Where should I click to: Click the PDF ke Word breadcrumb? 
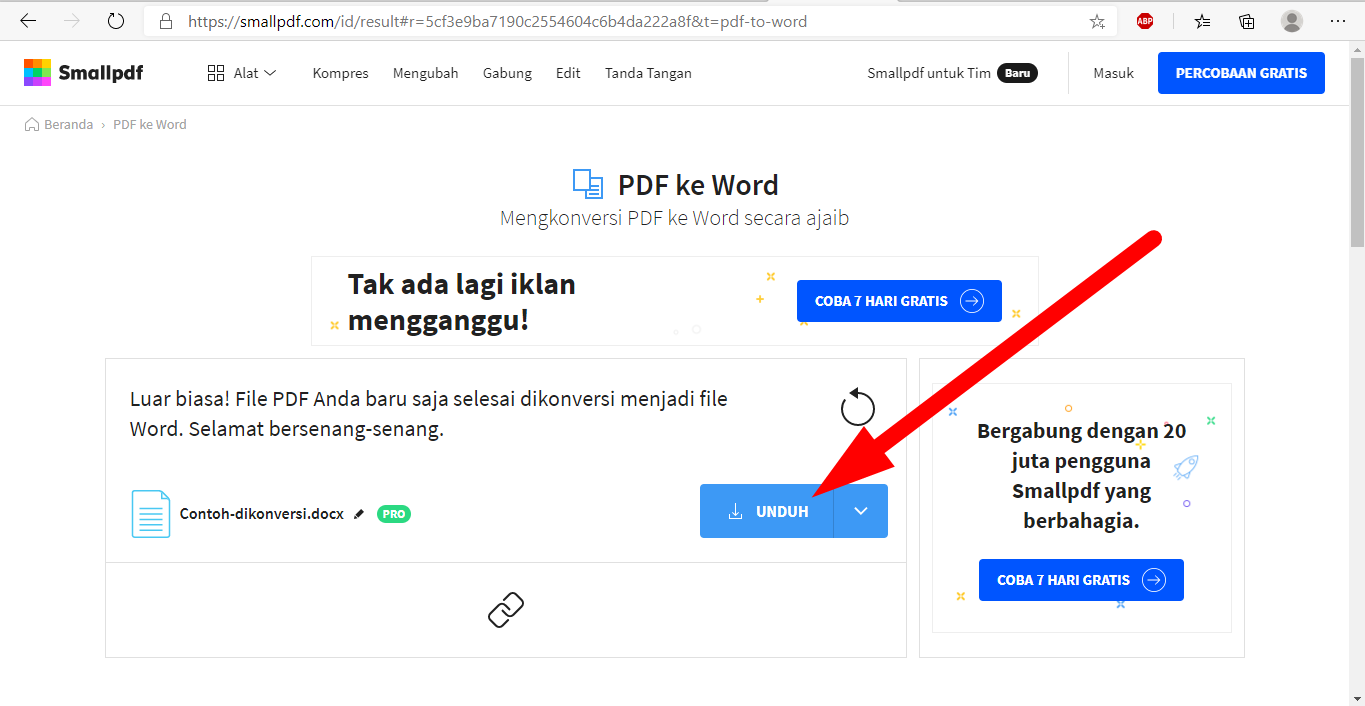[150, 125]
